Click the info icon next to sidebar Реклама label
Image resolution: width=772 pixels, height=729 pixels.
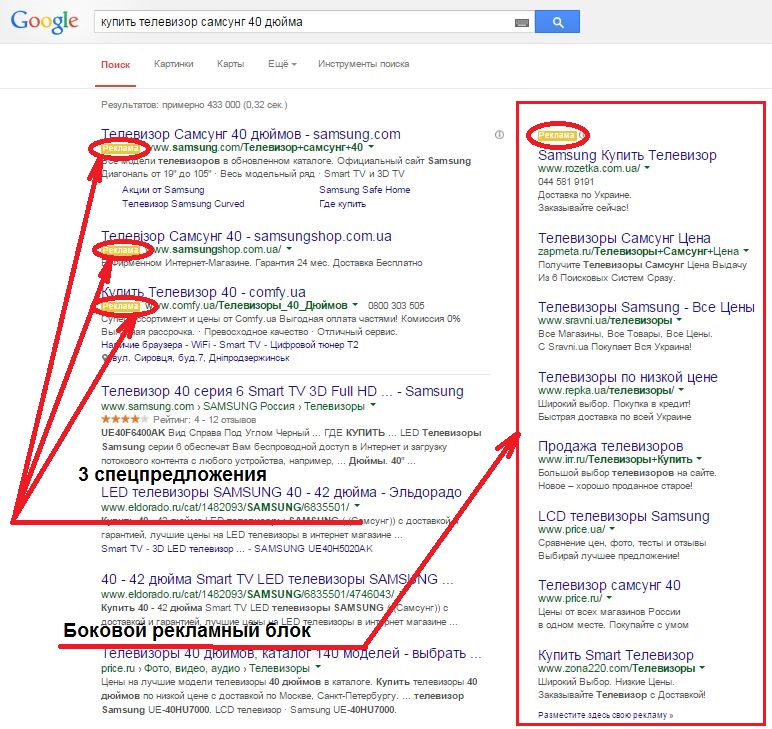582,134
